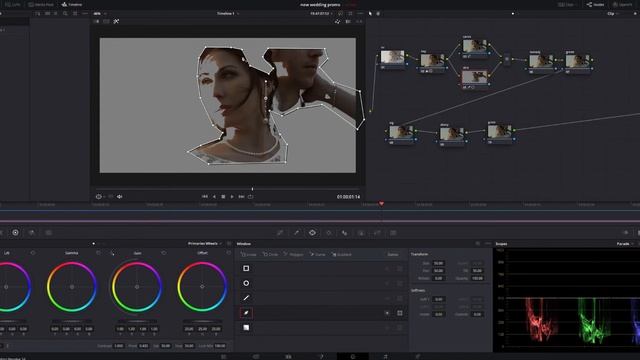The width and height of the screenshot is (640, 360).
Task: Reset the Lift color wheel
Action: click(33, 253)
